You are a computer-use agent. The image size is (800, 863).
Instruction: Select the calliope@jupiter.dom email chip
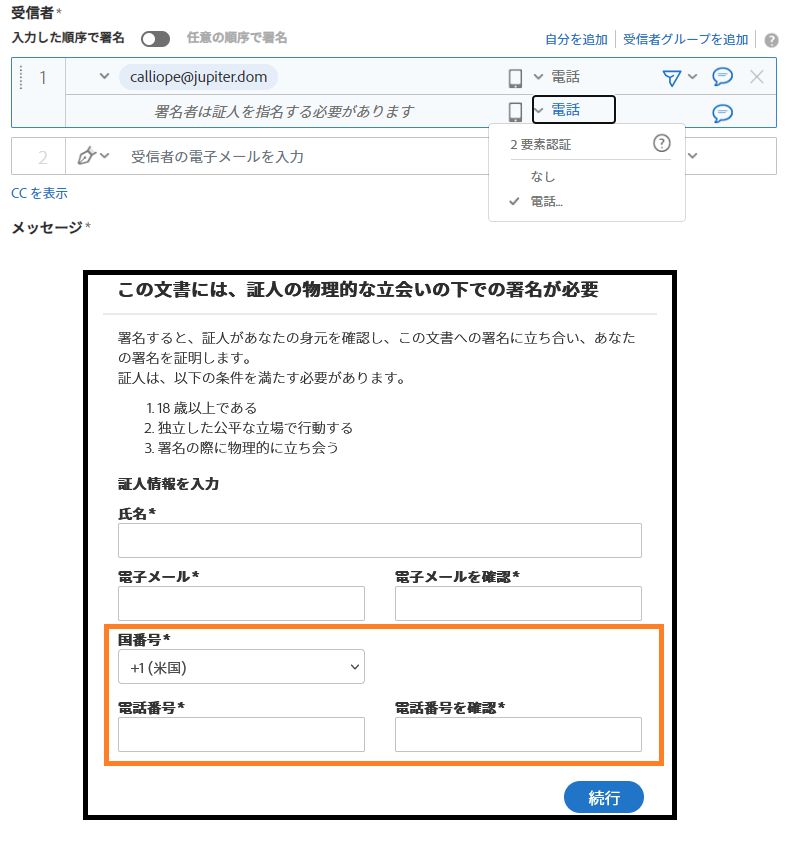199,77
